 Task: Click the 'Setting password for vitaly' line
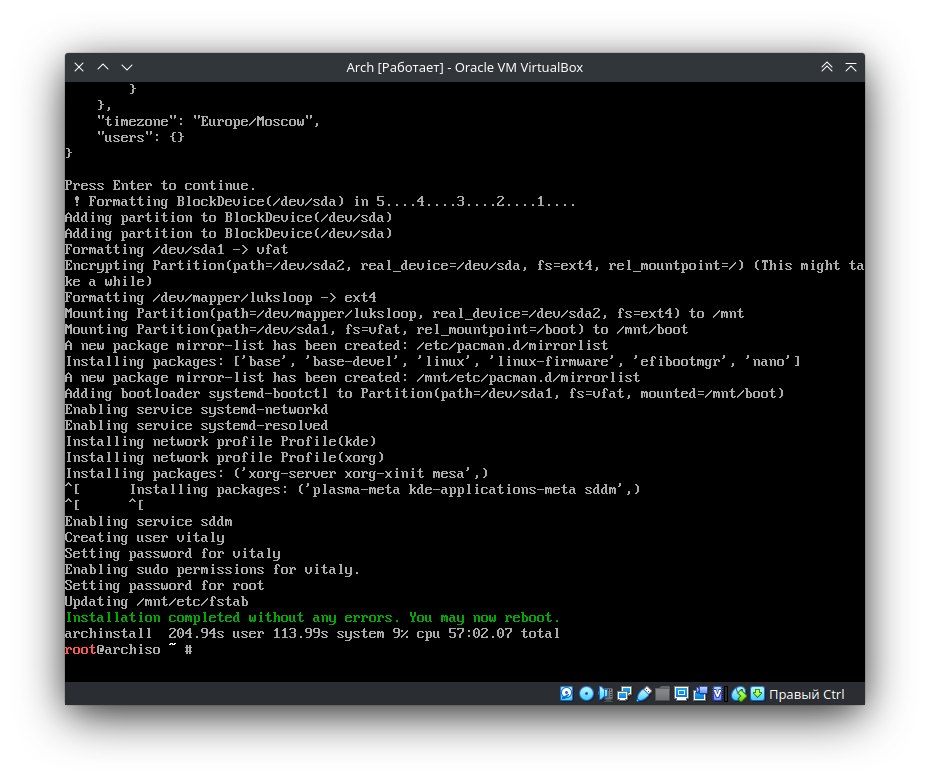coord(173,554)
